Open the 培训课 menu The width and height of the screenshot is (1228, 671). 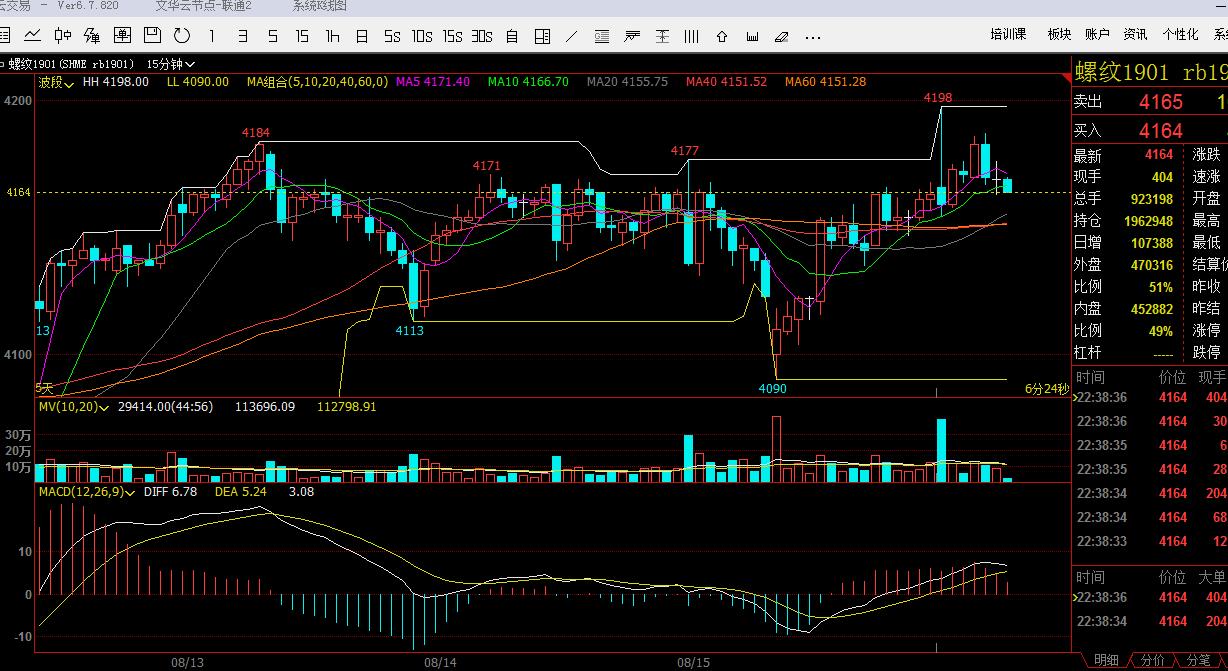click(1008, 34)
